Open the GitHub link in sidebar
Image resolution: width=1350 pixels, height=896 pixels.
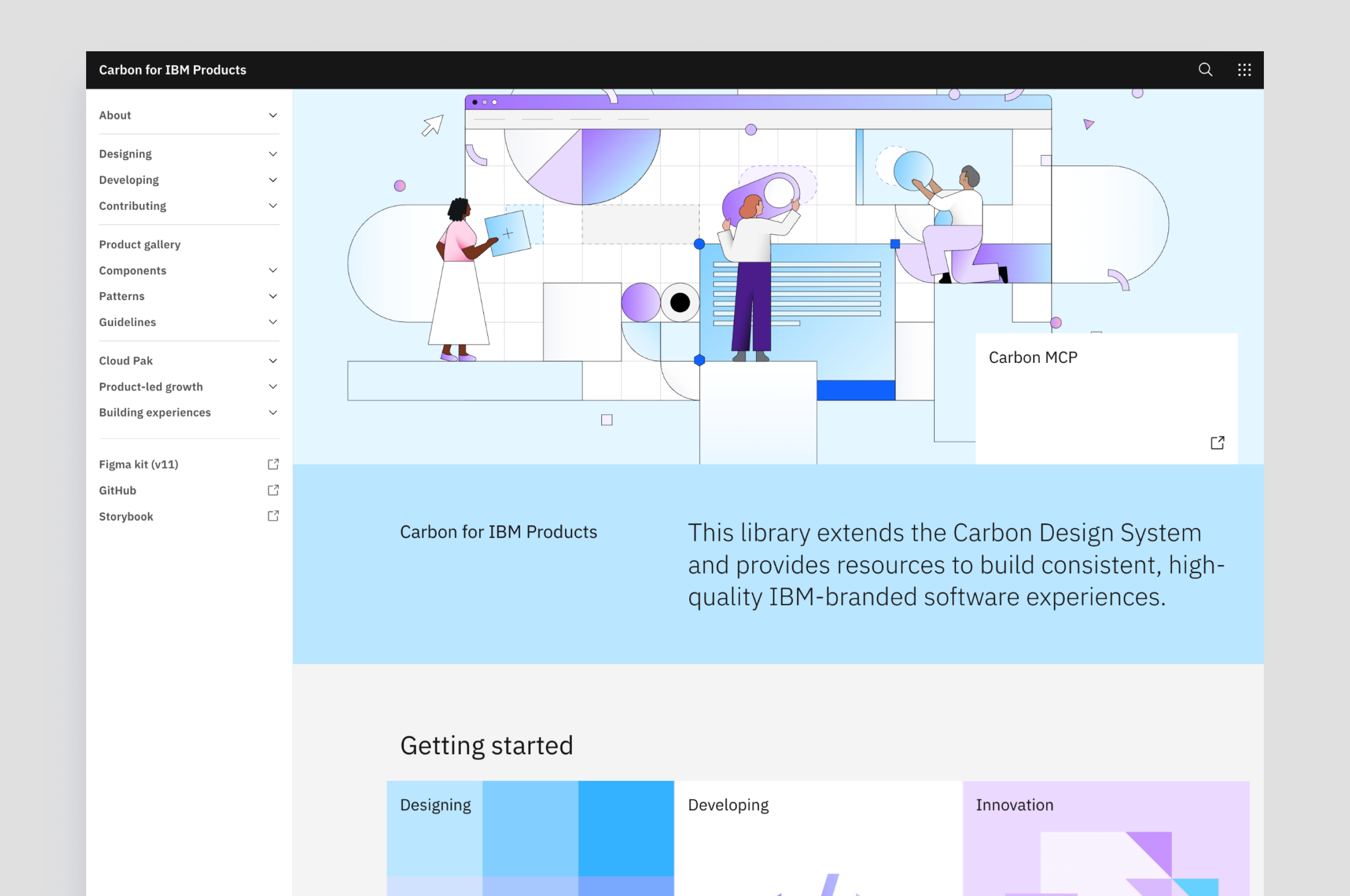pos(189,490)
